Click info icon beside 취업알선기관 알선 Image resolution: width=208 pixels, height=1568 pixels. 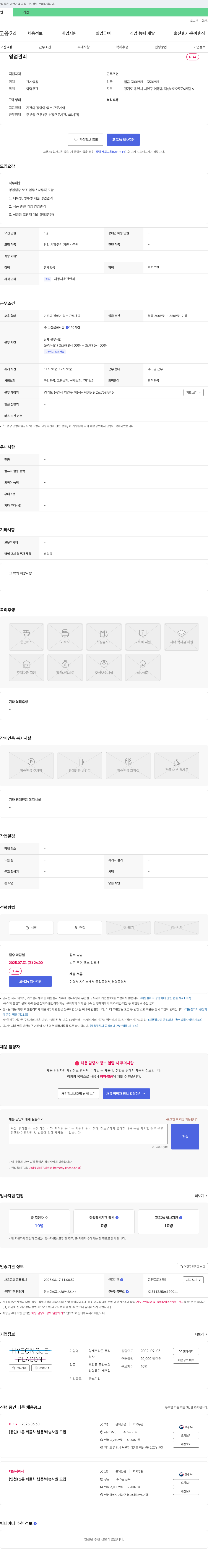(x=117, y=1218)
